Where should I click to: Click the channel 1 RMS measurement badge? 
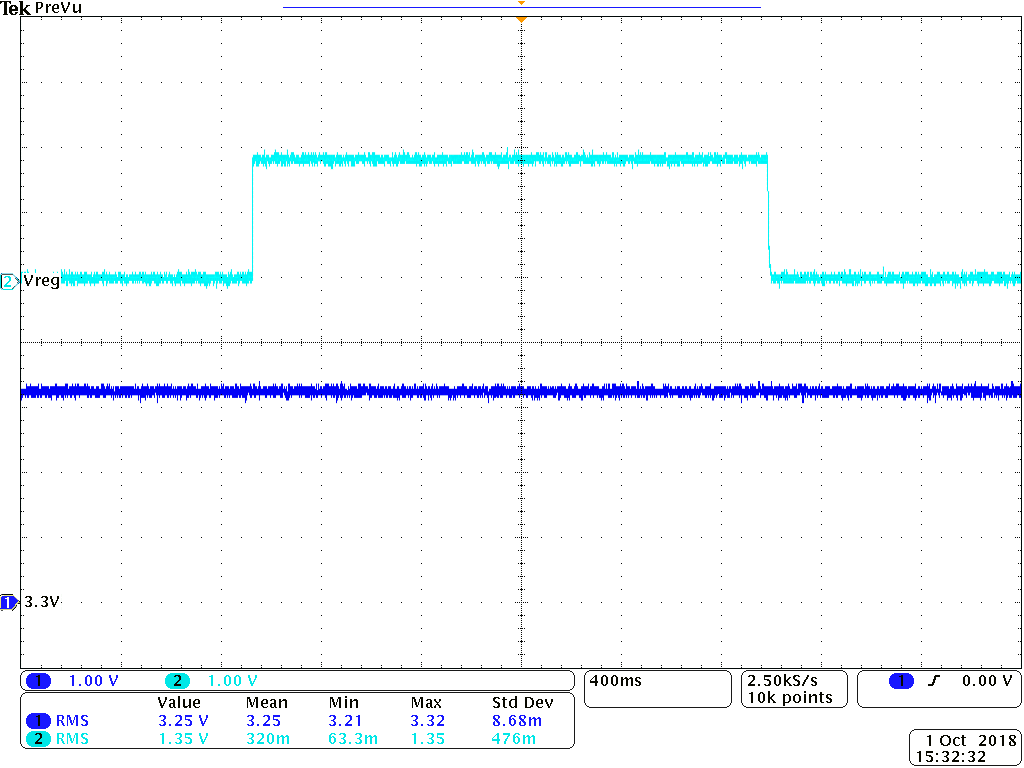pyautogui.click(x=39, y=721)
